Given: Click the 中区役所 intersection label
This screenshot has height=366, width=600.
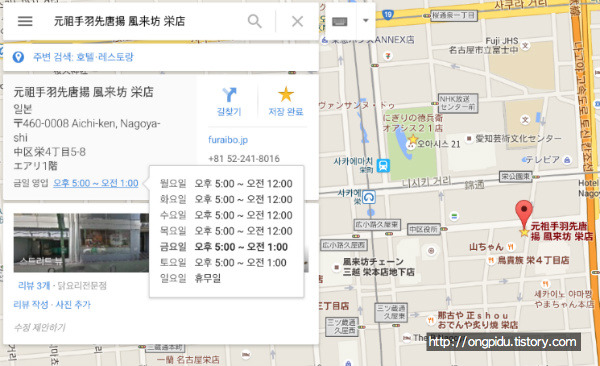Looking at the screenshot, I should click(423, 229).
